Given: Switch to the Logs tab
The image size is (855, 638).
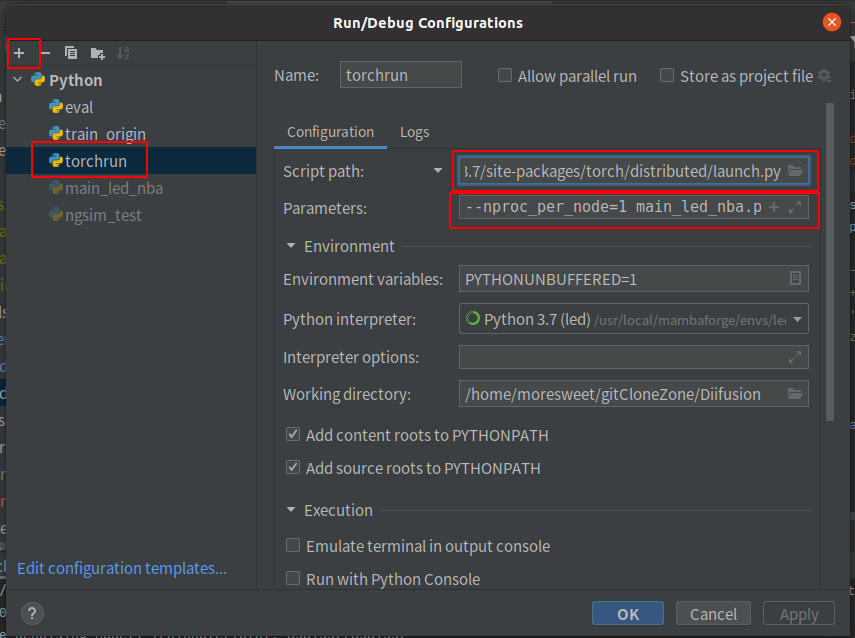Looking at the screenshot, I should pos(414,133).
